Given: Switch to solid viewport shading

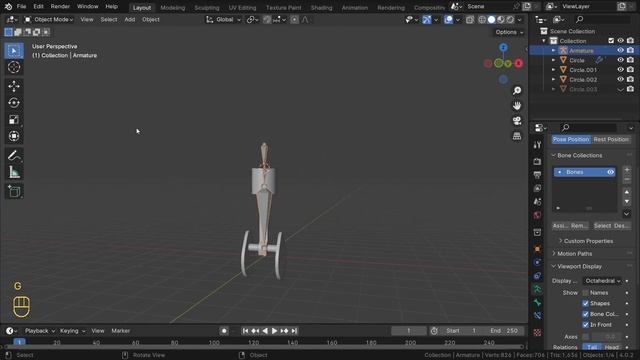Looking at the screenshot, I should (x=491, y=20).
